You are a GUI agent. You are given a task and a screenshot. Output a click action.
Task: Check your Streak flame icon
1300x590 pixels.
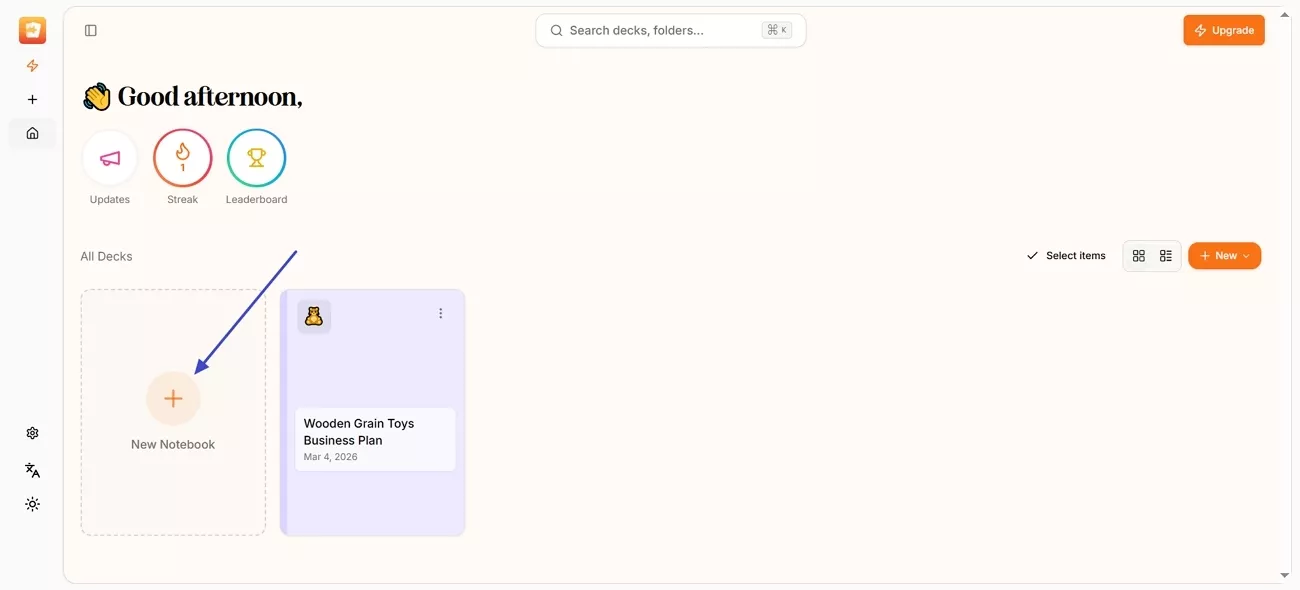click(x=182, y=158)
